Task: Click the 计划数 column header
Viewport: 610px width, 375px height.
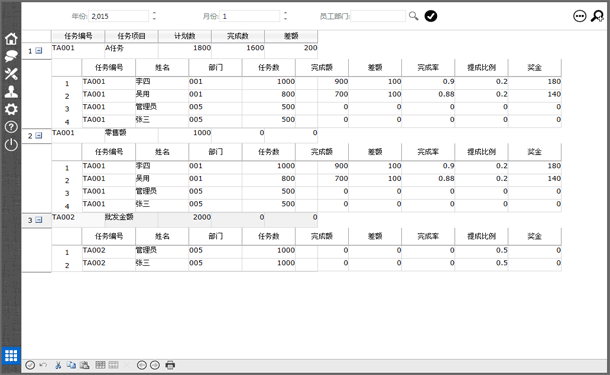Action: (185, 36)
